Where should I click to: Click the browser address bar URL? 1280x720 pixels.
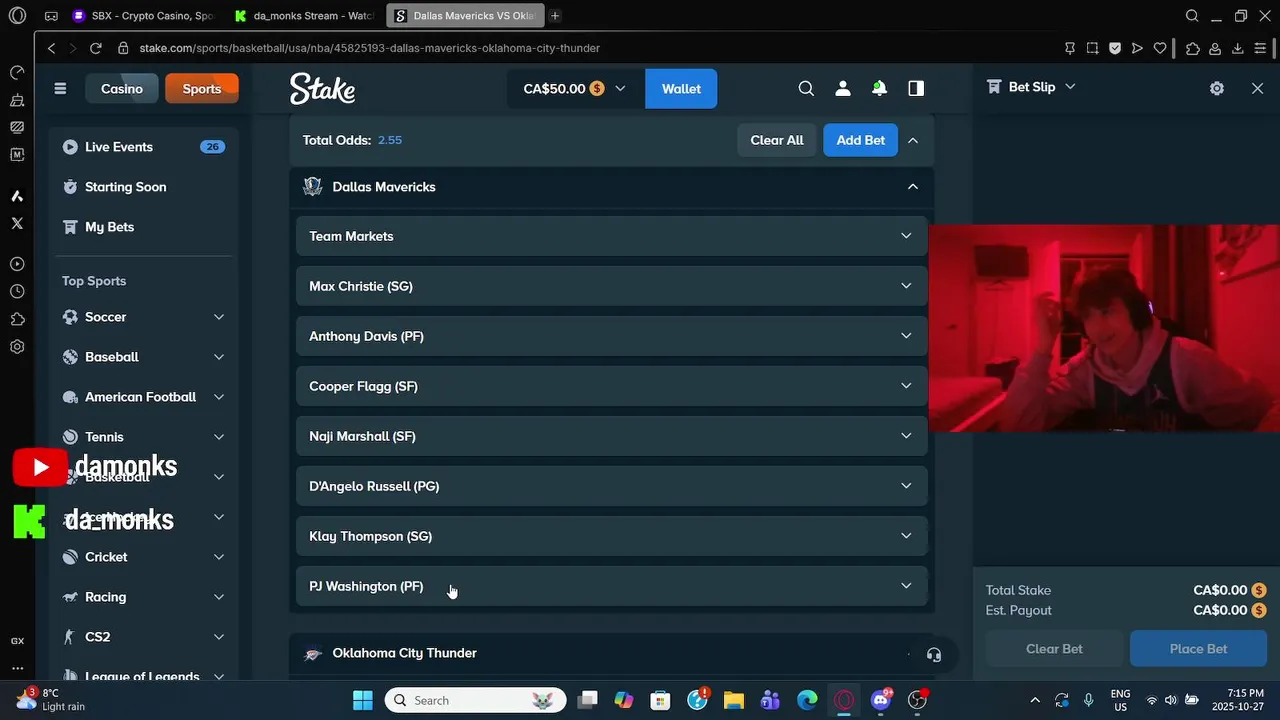tap(370, 48)
